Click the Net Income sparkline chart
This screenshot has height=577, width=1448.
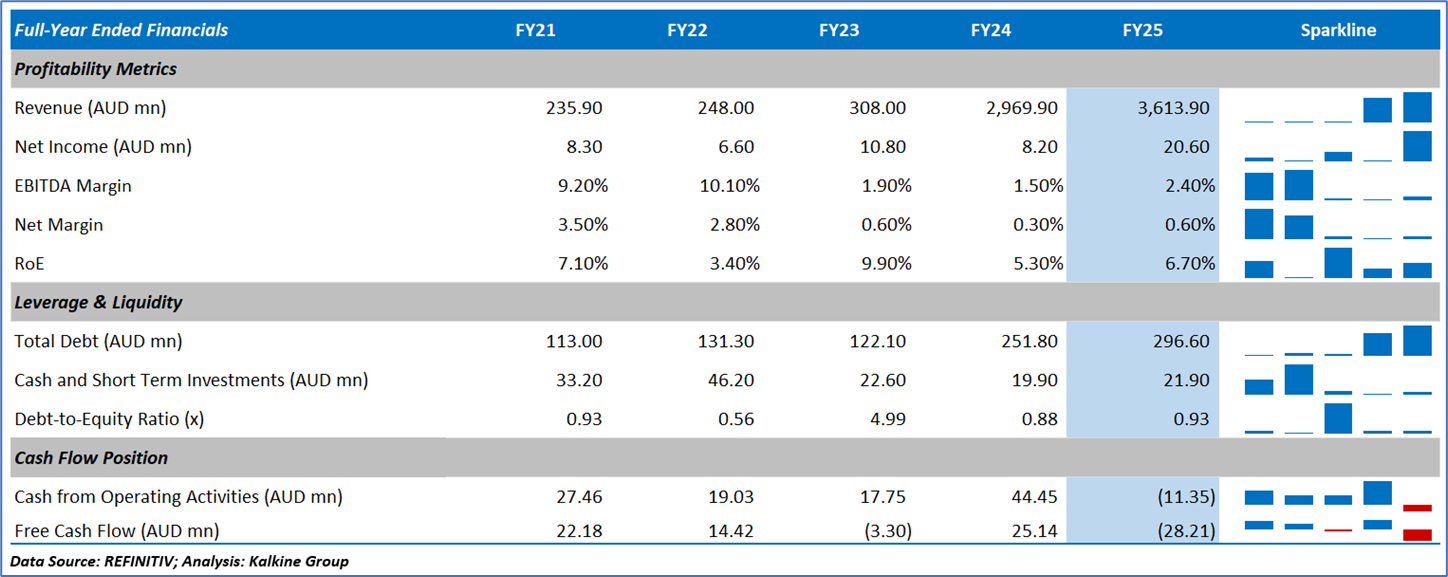coord(1338,147)
